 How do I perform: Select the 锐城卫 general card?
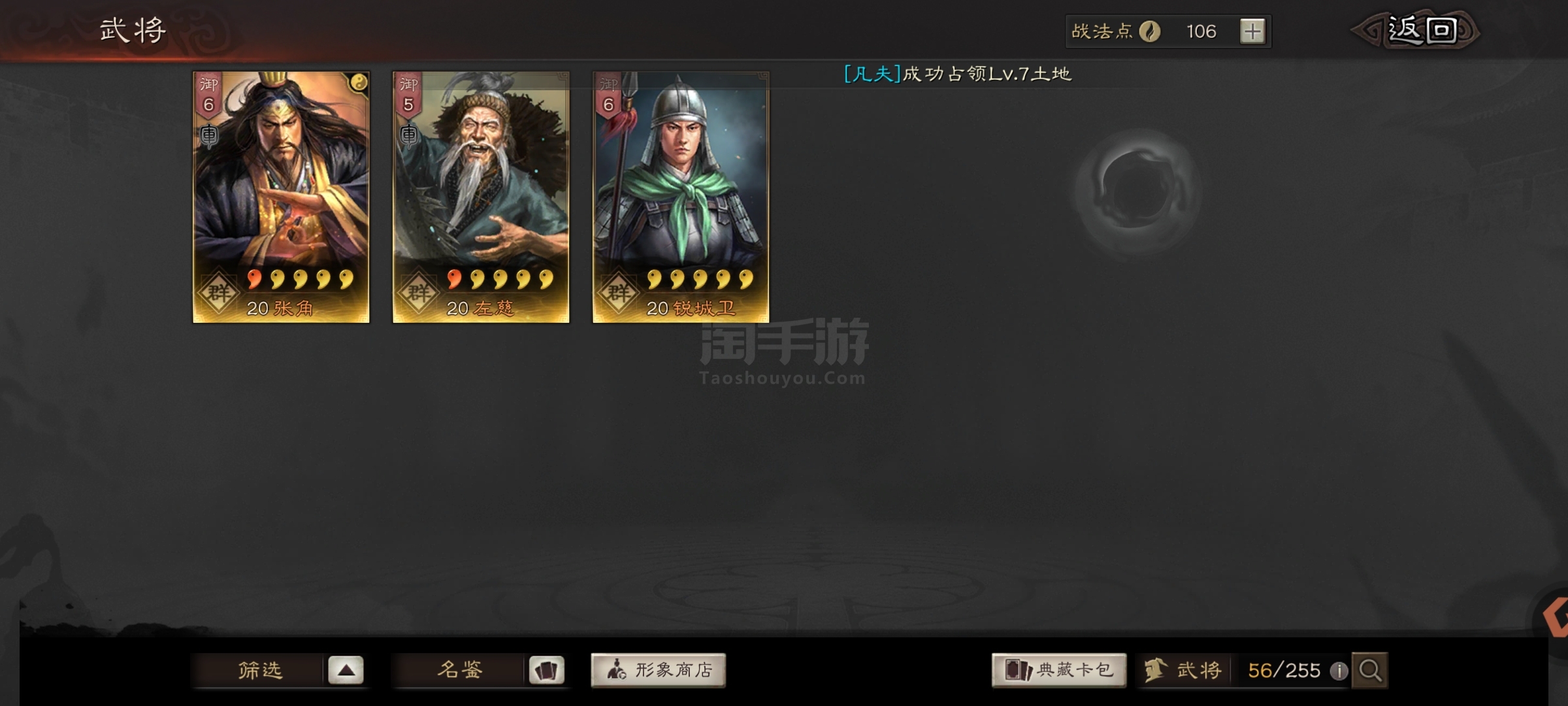click(681, 197)
